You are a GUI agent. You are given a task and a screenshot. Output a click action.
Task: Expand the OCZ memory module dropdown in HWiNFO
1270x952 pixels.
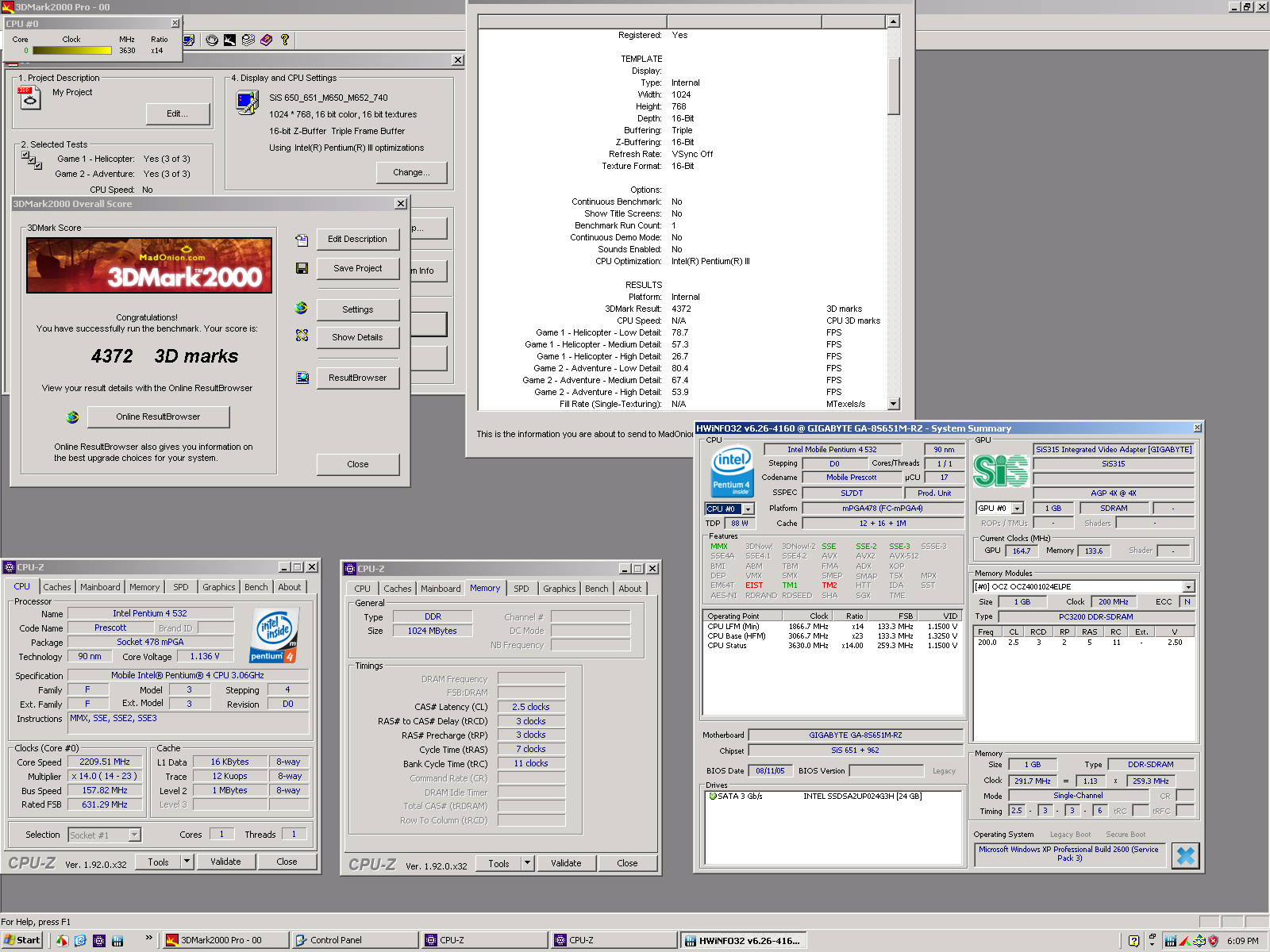[x=1188, y=587]
